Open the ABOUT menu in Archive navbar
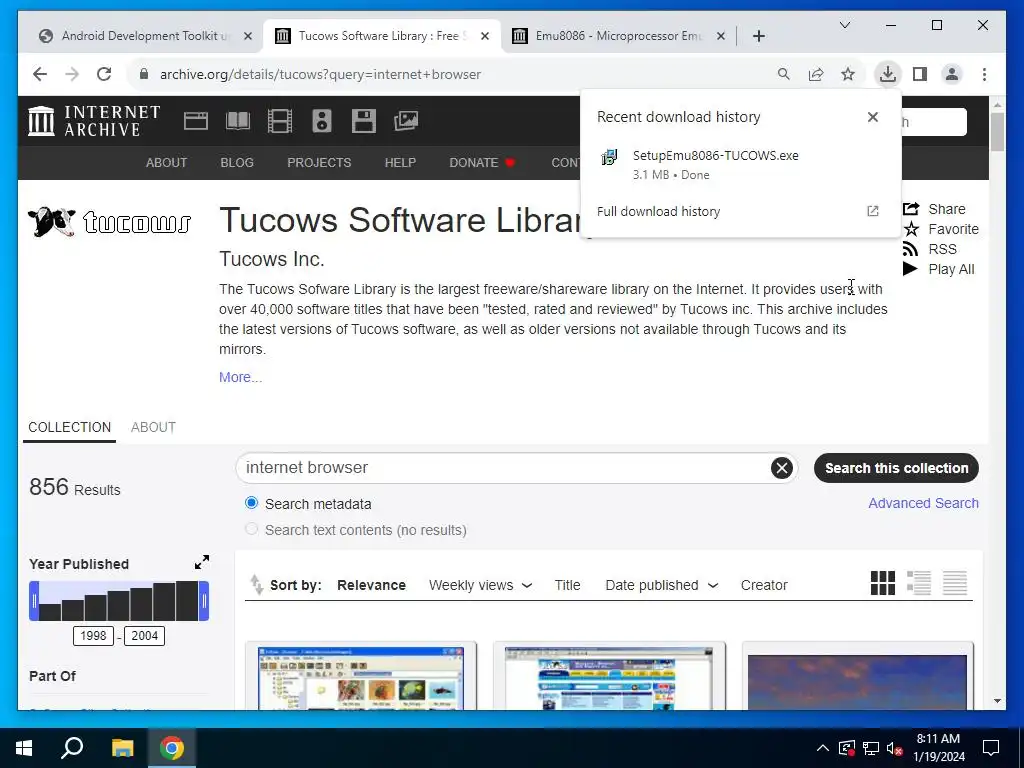This screenshot has width=1024, height=768. point(167,163)
